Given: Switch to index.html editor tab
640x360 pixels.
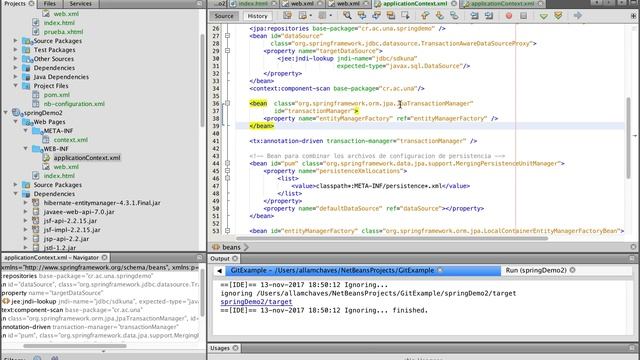Looking at the screenshot, I should pyautogui.click(x=253, y=4).
